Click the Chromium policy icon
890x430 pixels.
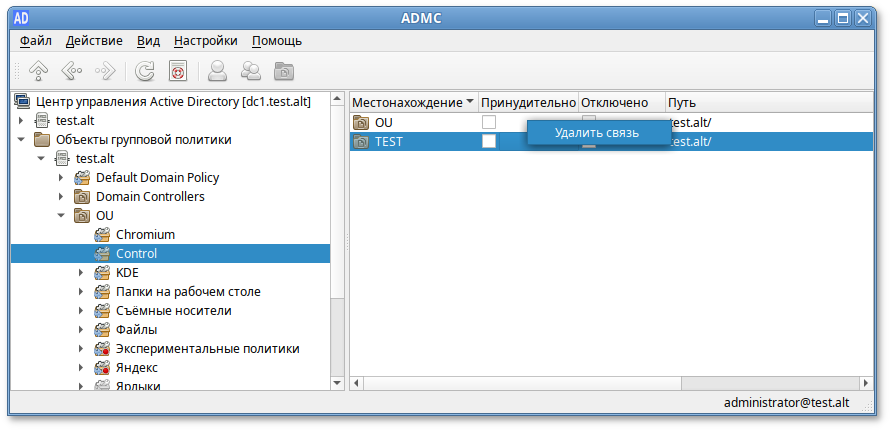coord(102,234)
